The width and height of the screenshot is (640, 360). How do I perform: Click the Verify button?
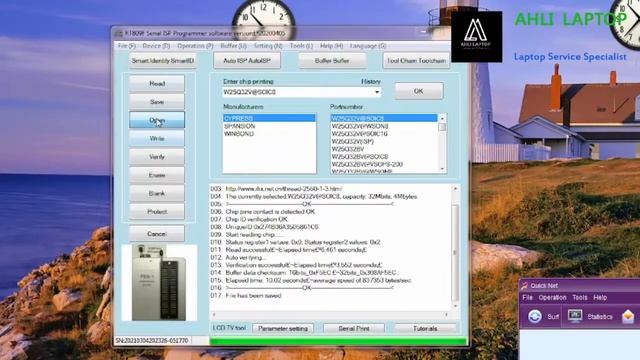click(x=157, y=157)
